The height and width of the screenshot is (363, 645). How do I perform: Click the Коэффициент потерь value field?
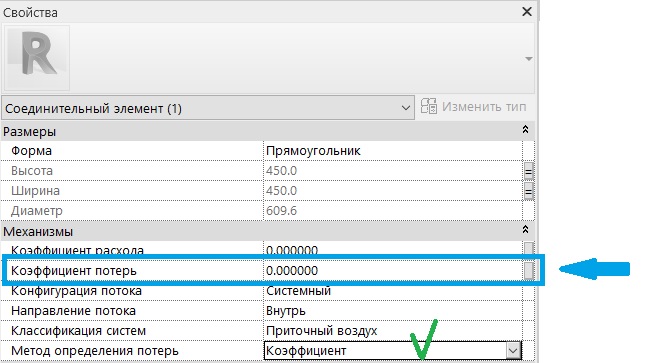click(393, 270)
